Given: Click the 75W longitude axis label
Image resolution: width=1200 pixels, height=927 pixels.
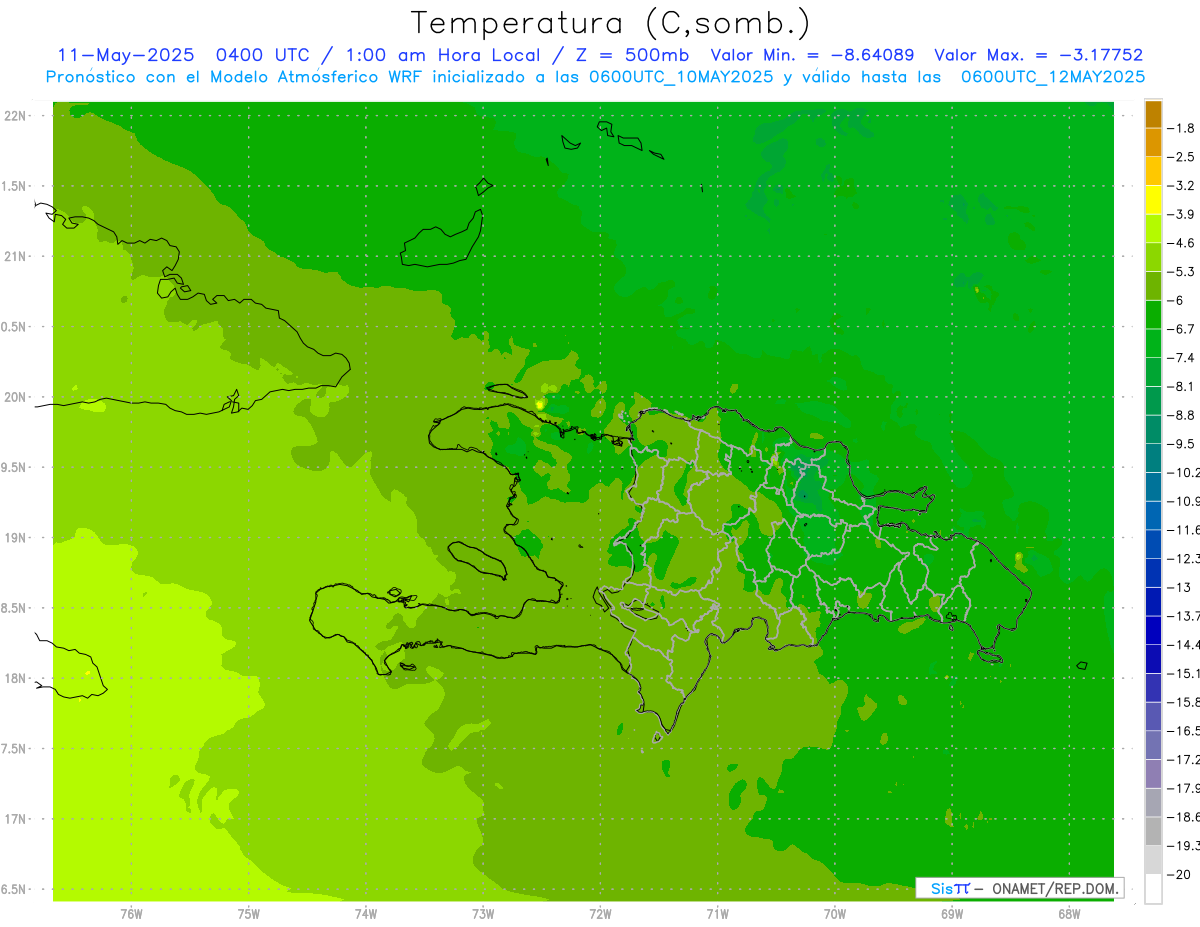Looking at the screenshot, I should pyautogui.click(x=248, y=913).
